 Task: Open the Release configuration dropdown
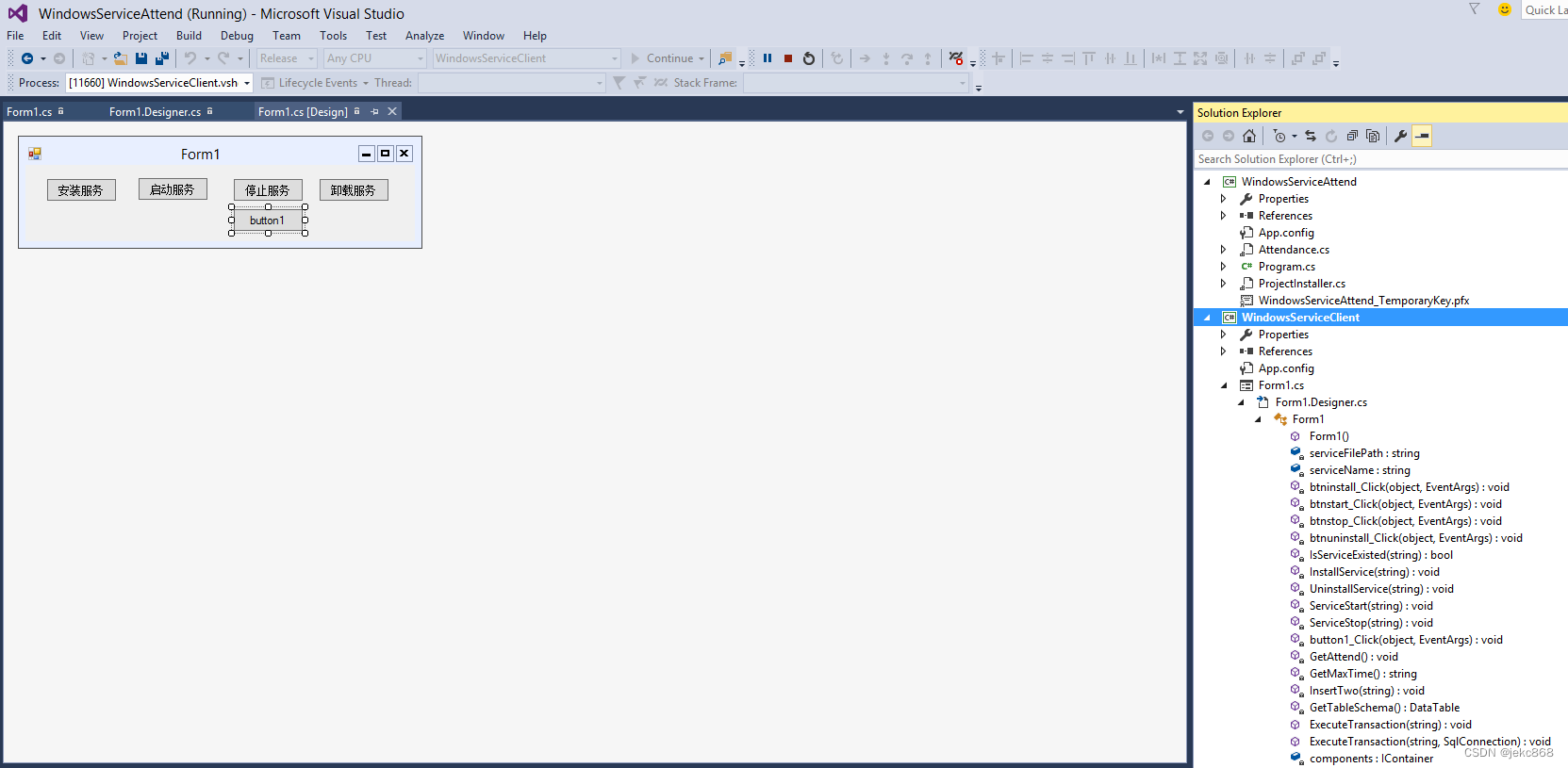[287, 58]
